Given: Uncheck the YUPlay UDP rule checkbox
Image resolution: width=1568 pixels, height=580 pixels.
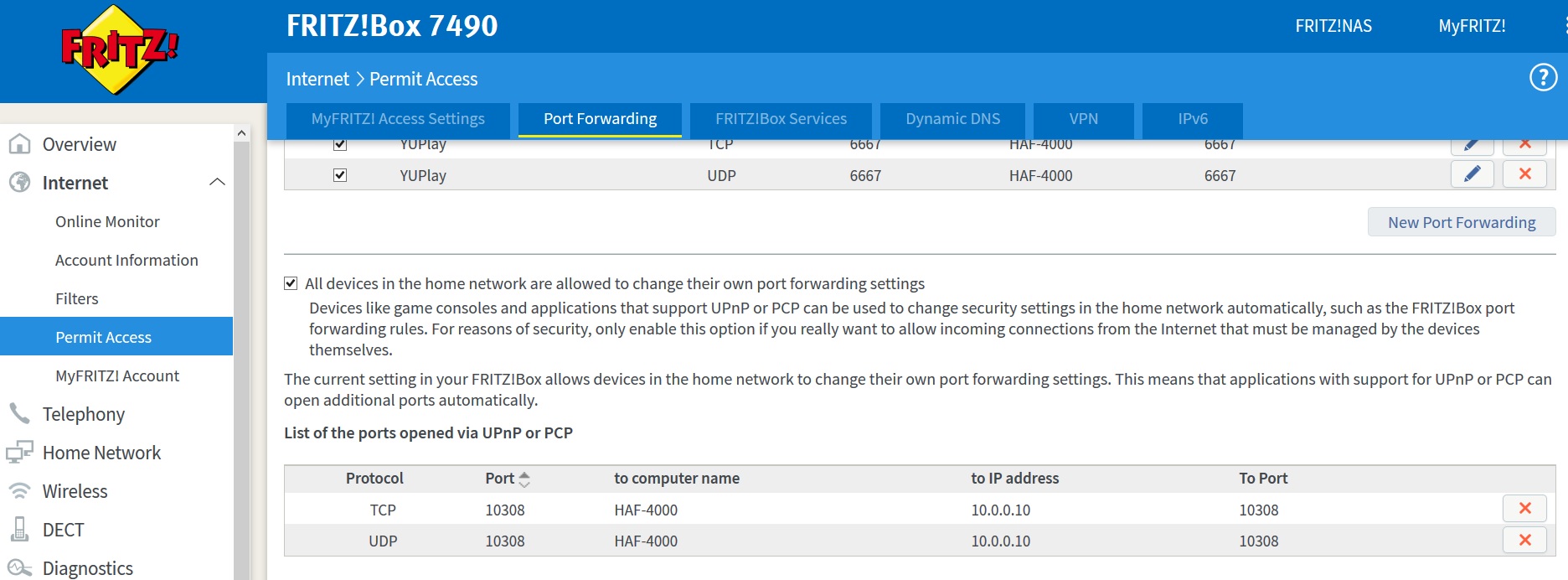Looking at the screenshot, I should 340,175.
